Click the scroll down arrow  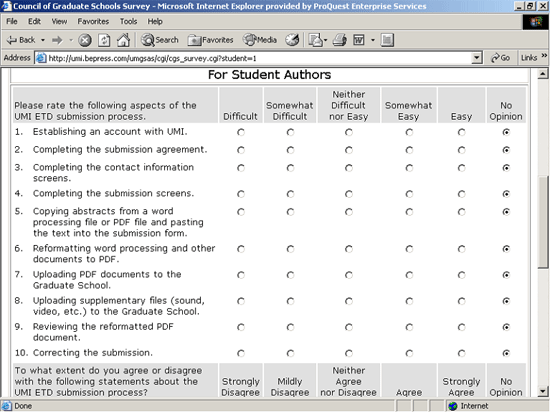[x=543, y=391]
